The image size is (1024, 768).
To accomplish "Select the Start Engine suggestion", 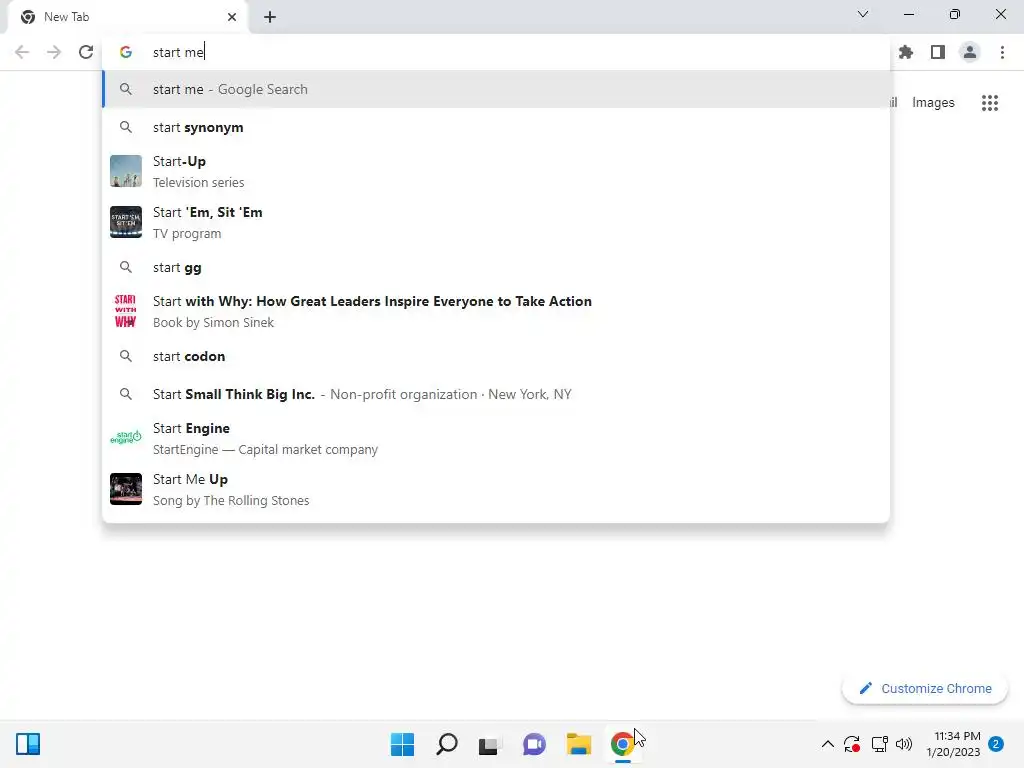I will 496,438.
